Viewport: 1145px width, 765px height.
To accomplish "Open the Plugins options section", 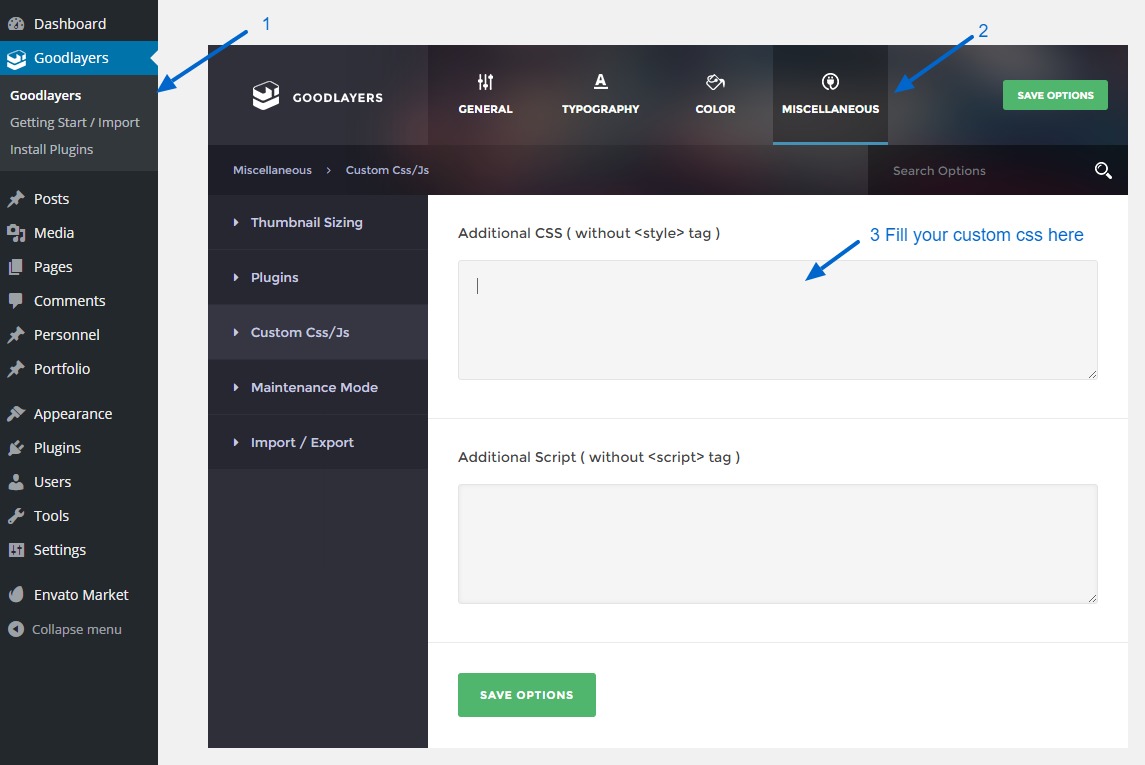I will pyautogui.click(x=275, y=278).
